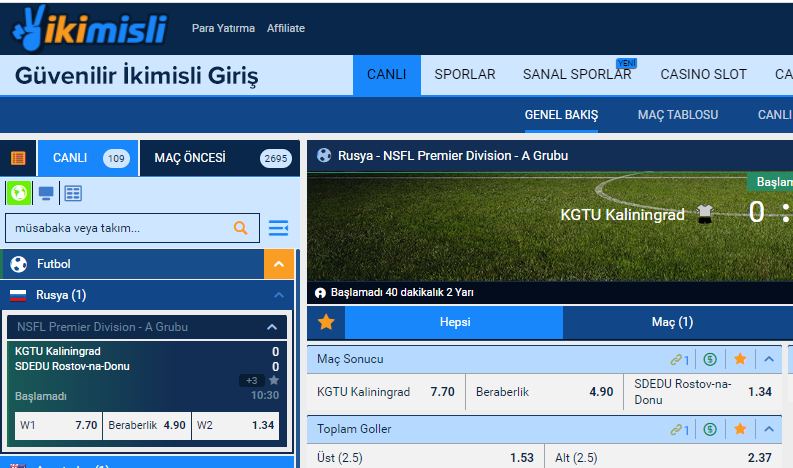Select the CANLI 109 sidebar tab
Image resolution: width=793 pixels, height=468 pixels.
coord(88,158)
